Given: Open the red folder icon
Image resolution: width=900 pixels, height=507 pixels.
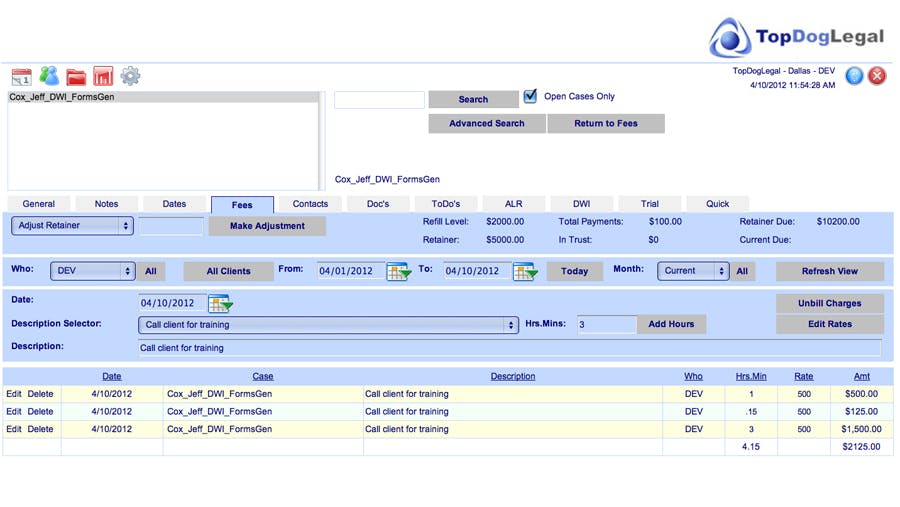Looking at the screenshot, I should 76,76.
